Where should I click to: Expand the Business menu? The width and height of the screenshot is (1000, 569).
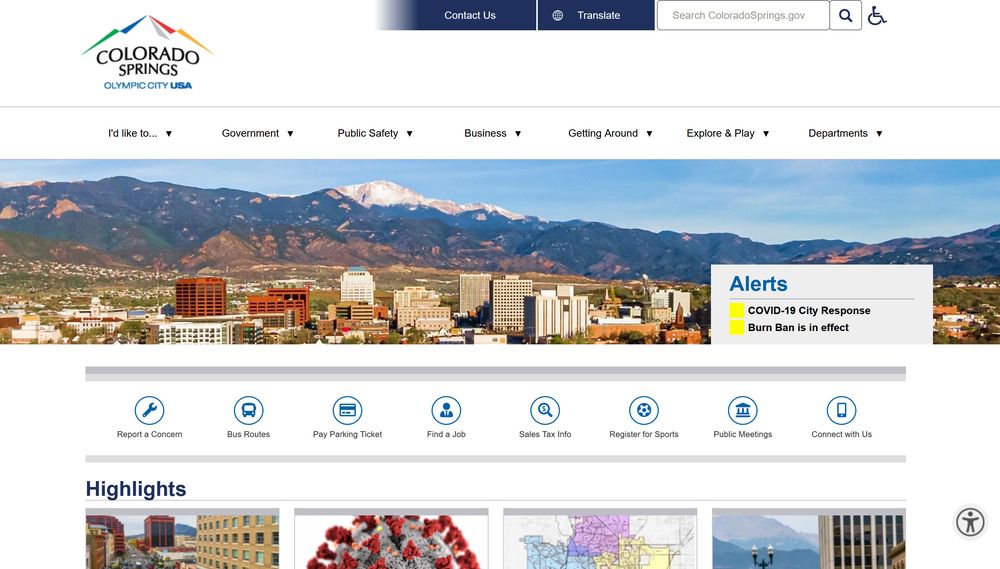click(493, 133)
